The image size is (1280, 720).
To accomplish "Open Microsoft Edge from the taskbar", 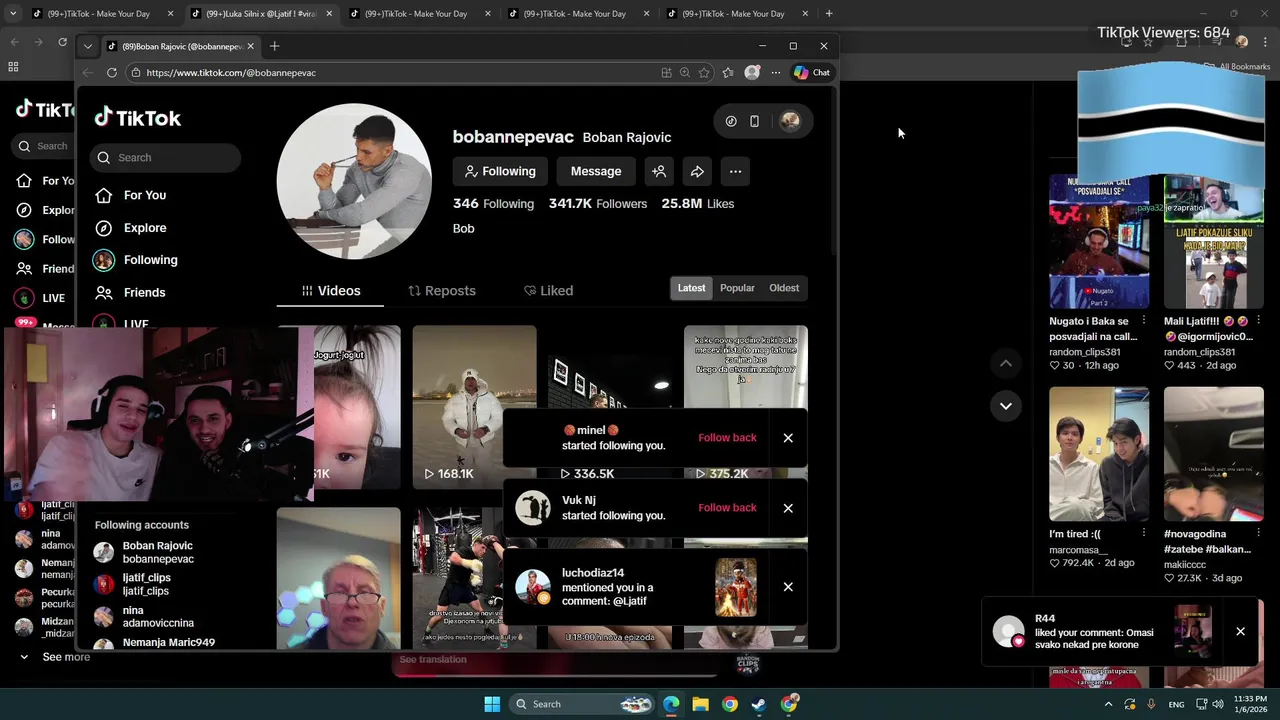I will point(671,704).
